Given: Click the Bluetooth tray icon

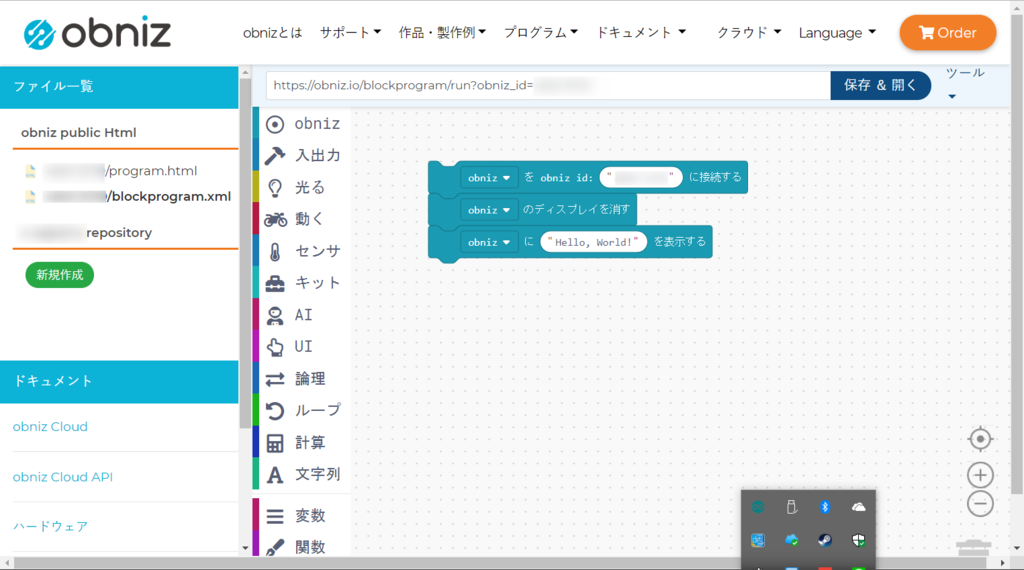Looking at the screenshot, I should pyautogui.click(x=825, y=507).
